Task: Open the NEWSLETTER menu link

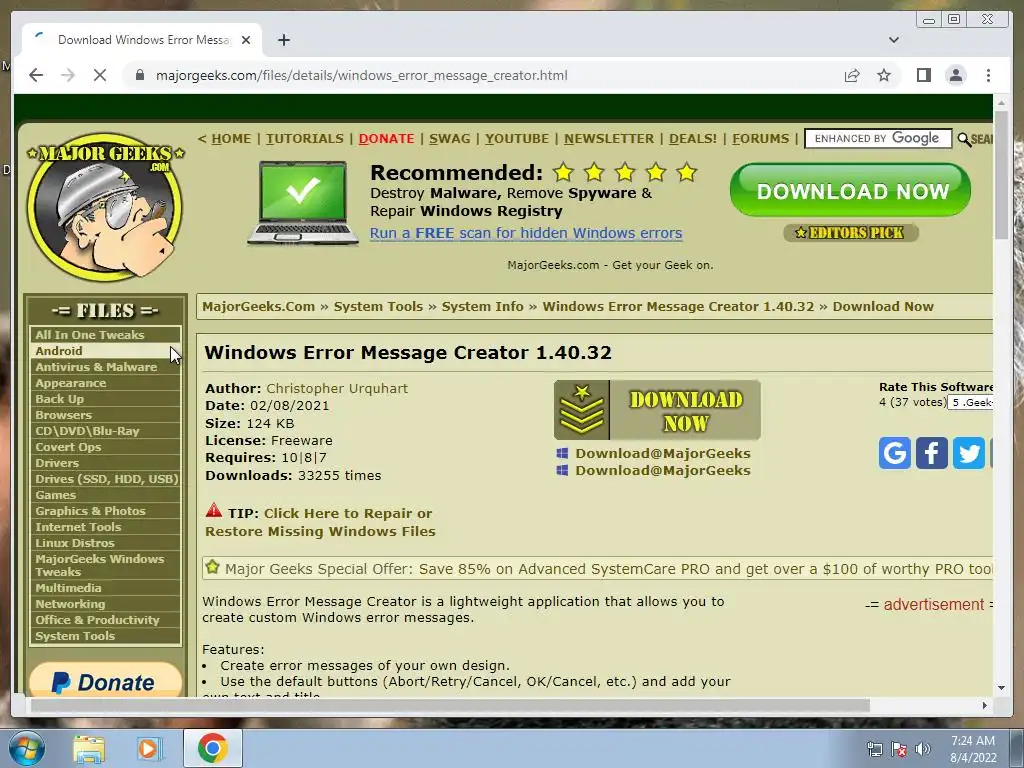Action: (609, 138)
